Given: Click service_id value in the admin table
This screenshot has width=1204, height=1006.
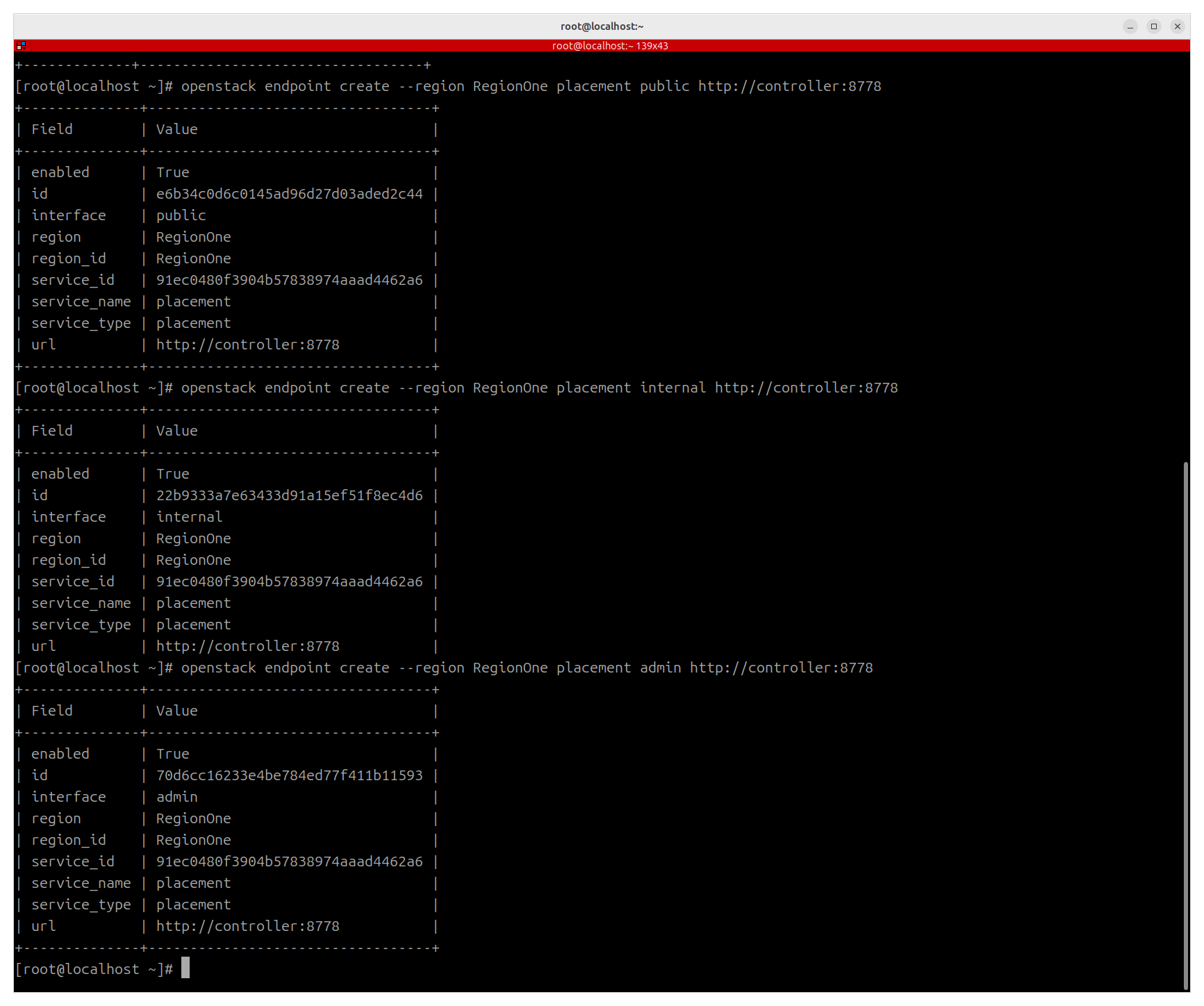Looking at the screenshot, I should 289,861.
